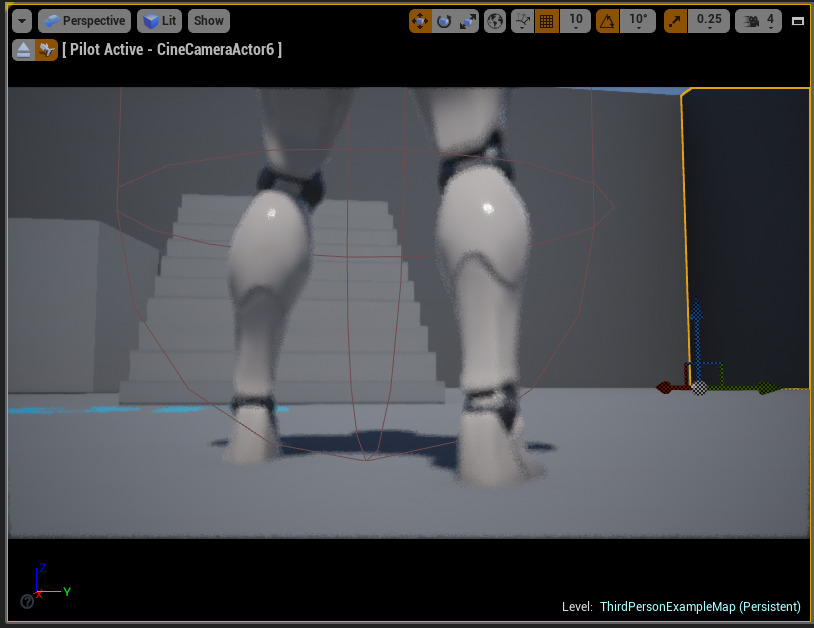Open the grid snap size 10 dropdown

point(575,21)
